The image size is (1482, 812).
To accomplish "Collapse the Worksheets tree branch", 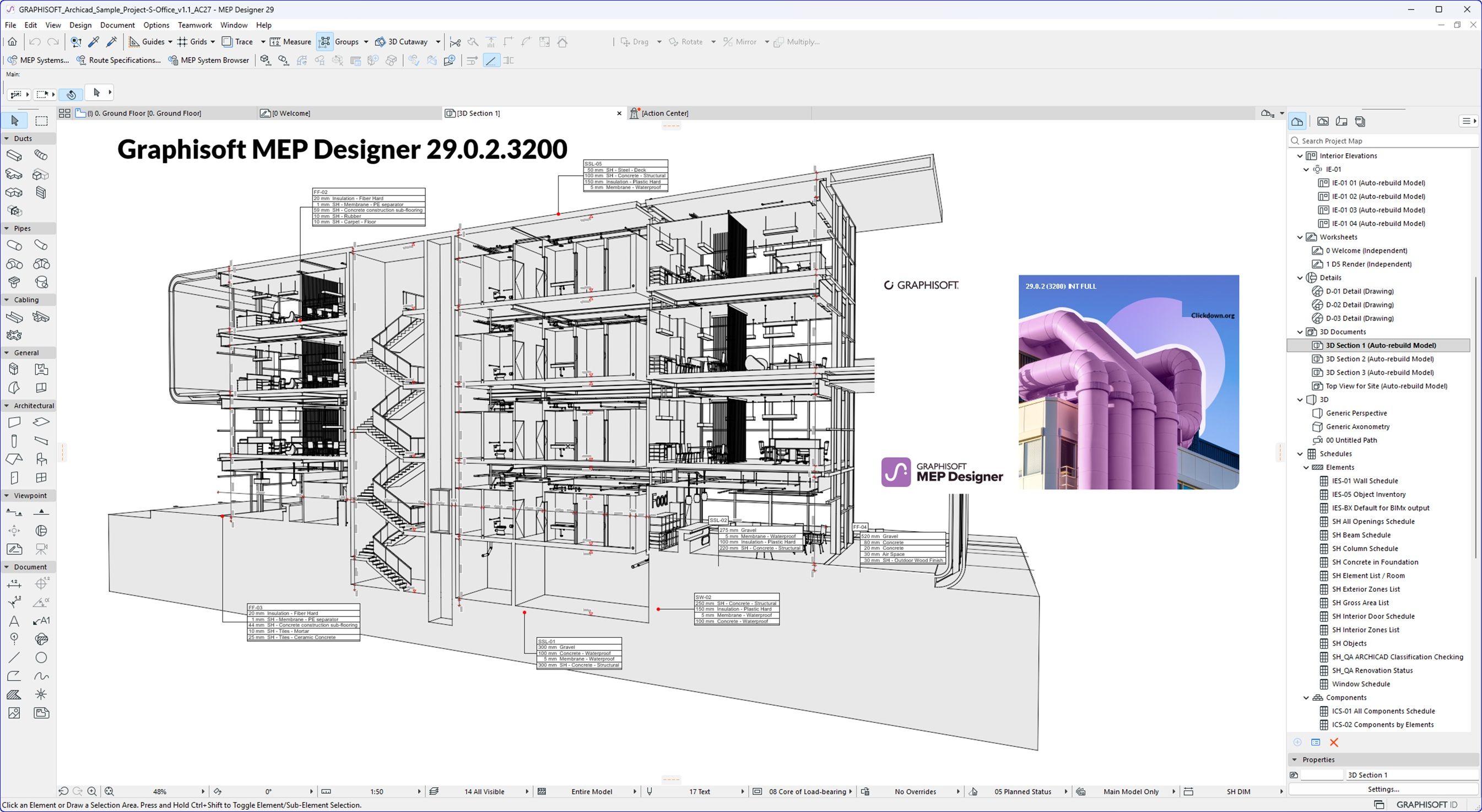I will [x=1300, y=237].
